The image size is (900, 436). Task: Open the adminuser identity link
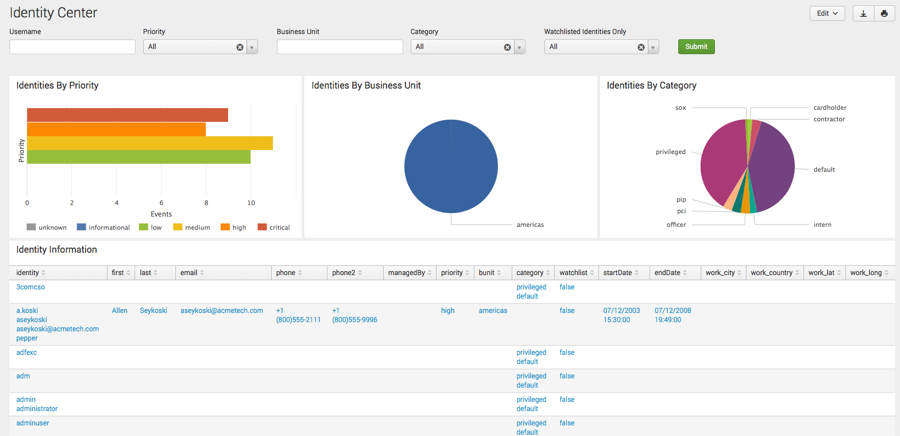coord(33,423)
